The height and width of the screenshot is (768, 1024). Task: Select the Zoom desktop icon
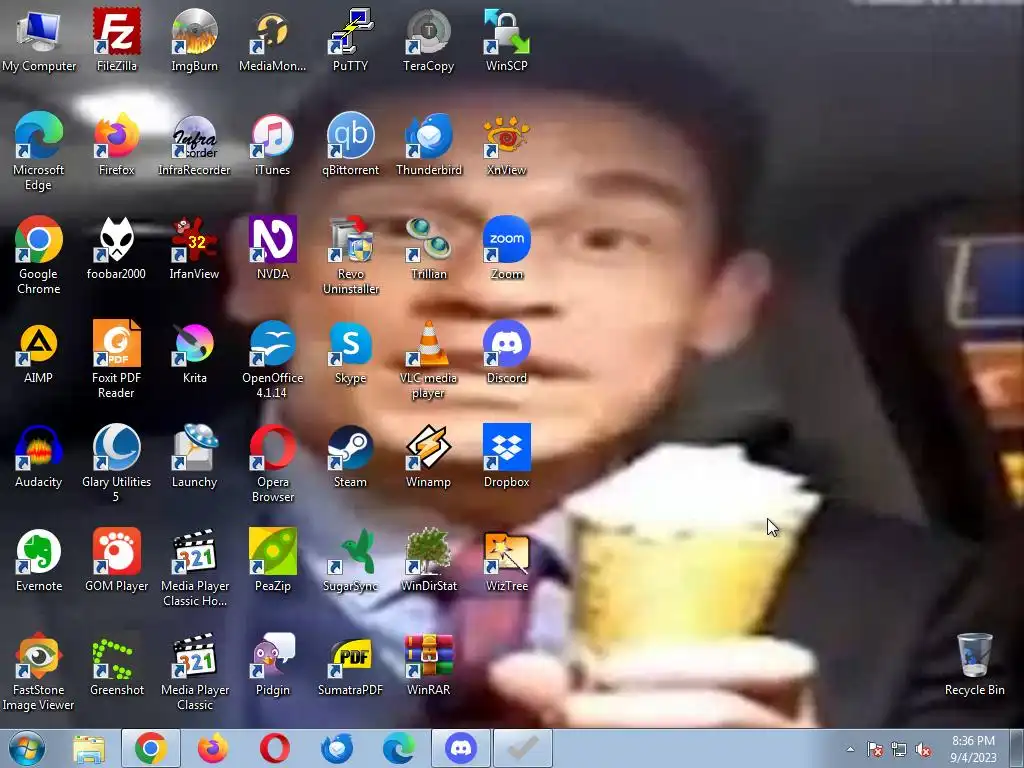click(x=507, y=248)
